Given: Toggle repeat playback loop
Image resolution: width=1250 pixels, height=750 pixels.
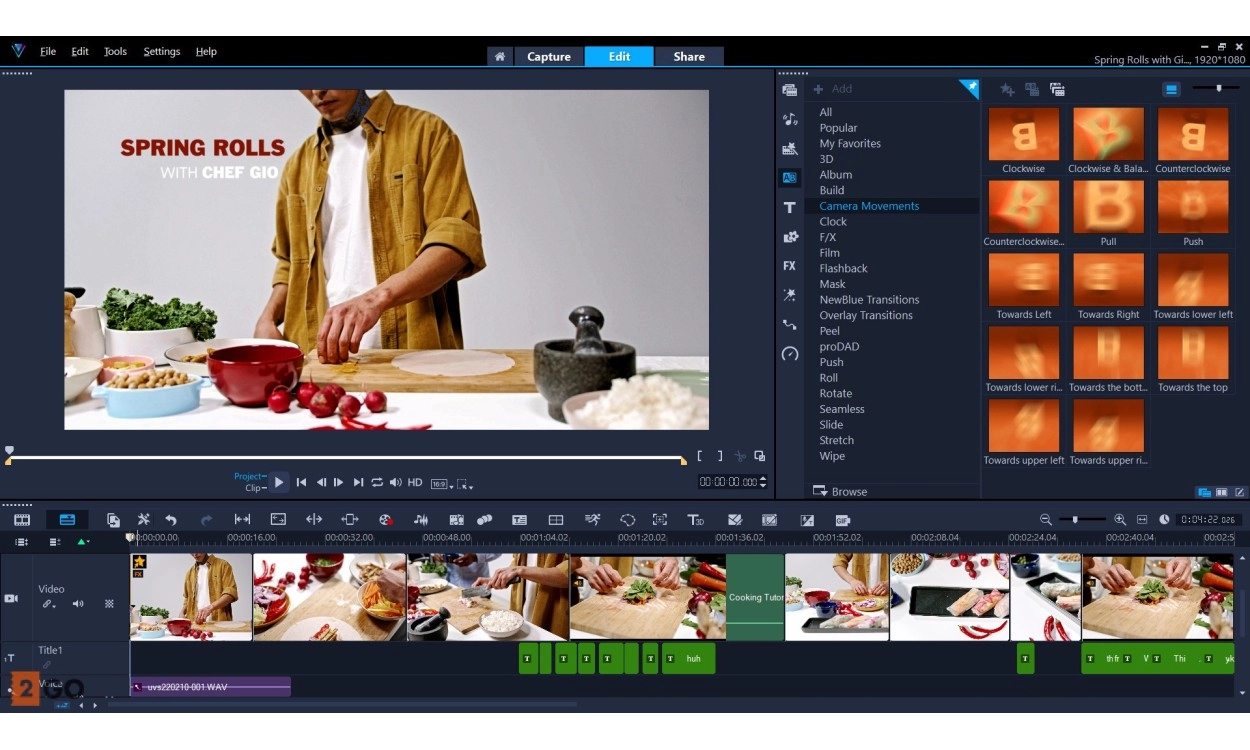Looking at the screenshot, I should click(377, 482).
